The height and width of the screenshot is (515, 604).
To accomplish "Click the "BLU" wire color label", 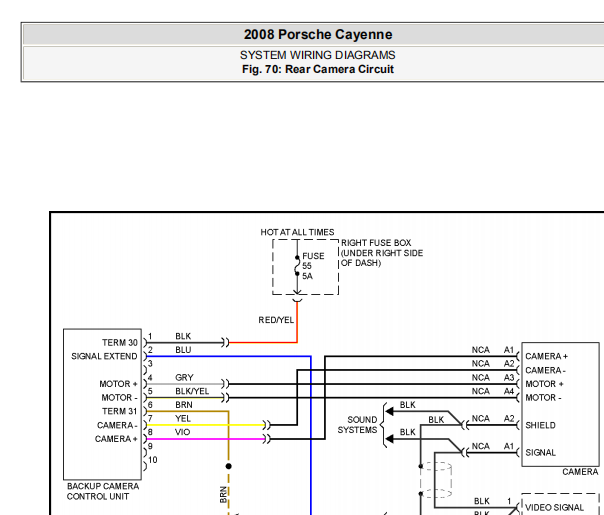I will point(183,350).
